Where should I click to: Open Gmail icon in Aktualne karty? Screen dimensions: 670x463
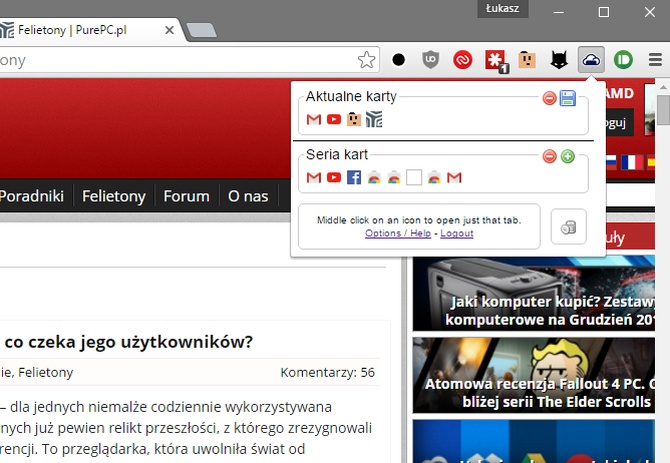[x=314, y=120]
